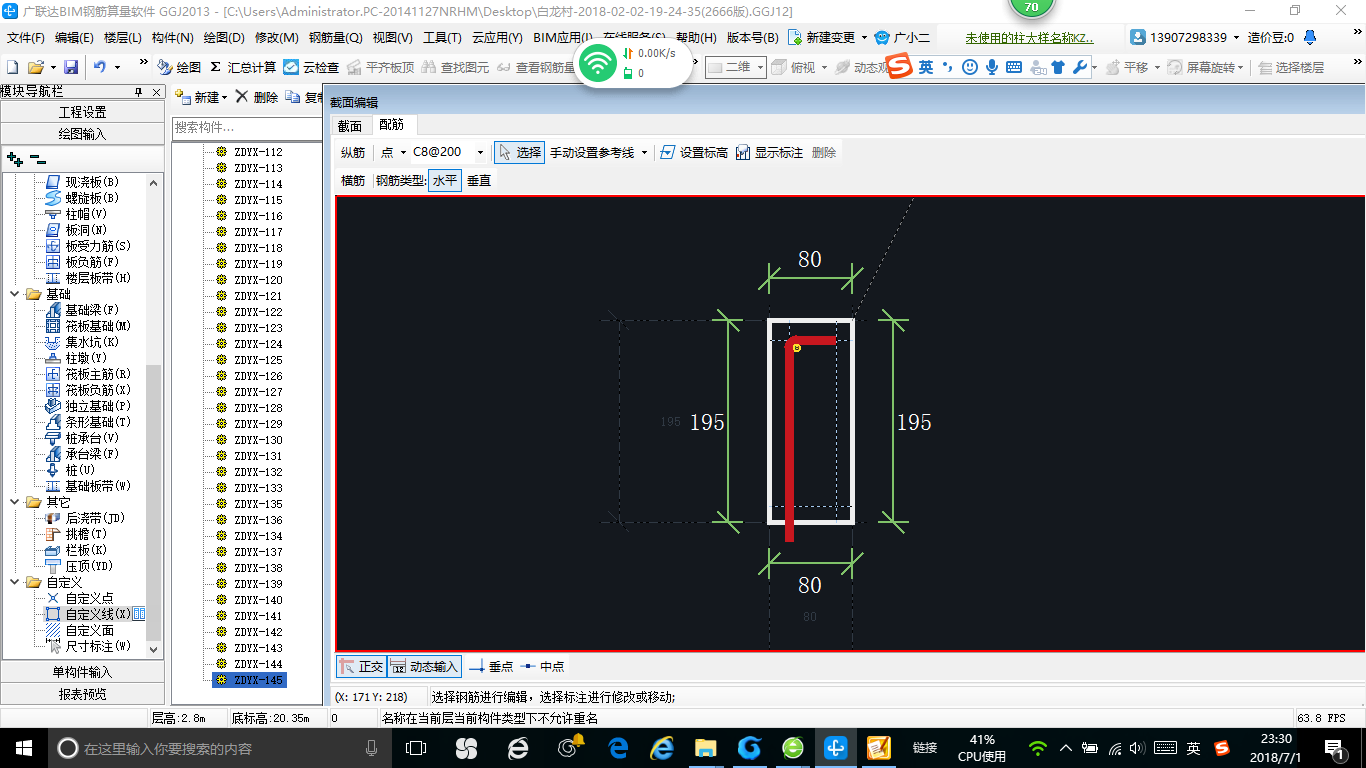Open link 未使用的柱大样名称KZ

pos(1029,38)
